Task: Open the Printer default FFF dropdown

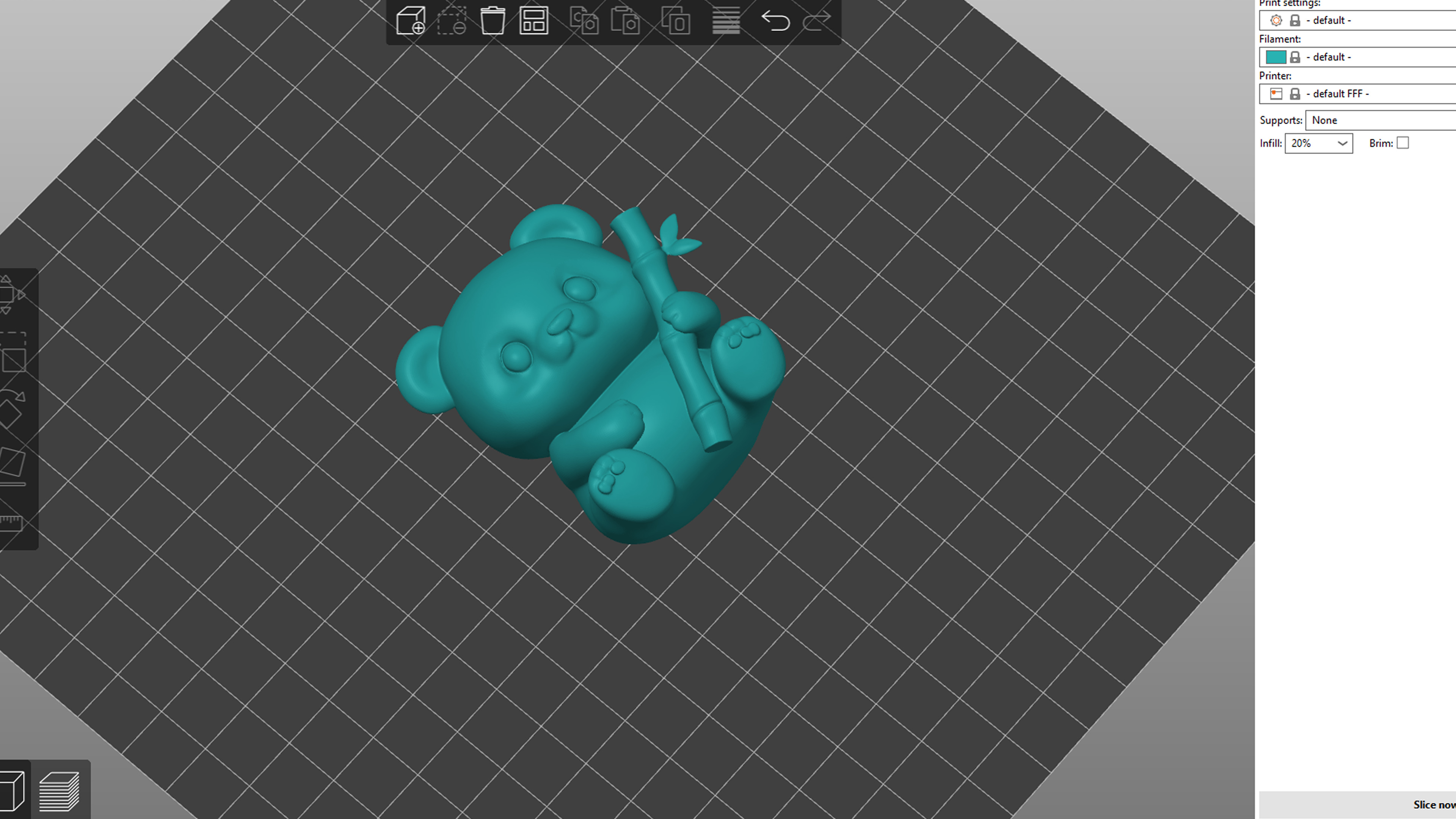Action: pos(1358,94)
